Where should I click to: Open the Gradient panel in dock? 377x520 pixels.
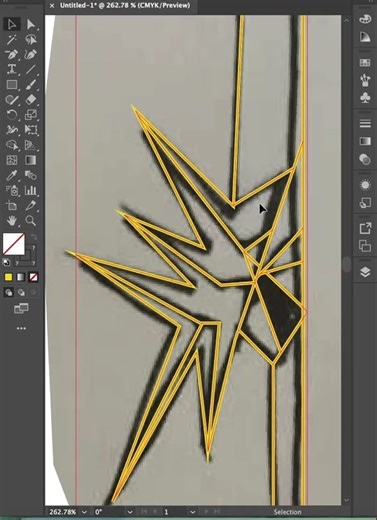pyautogui.click(x=365, y=141)
